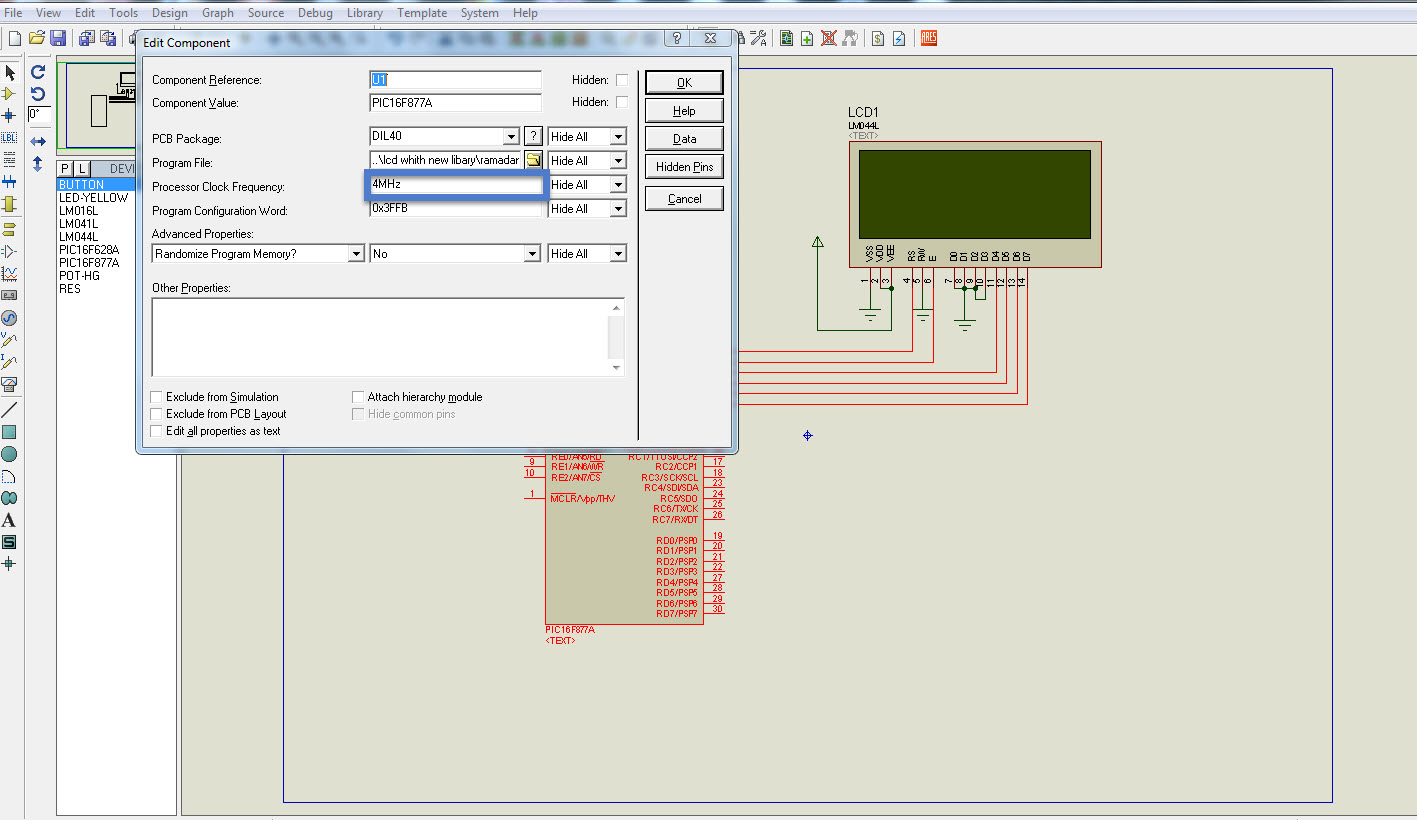Viewport: 1417px width, 820px height.
Task: Open the Randomize Program Memory property dropdown
Action: [356, 254]
